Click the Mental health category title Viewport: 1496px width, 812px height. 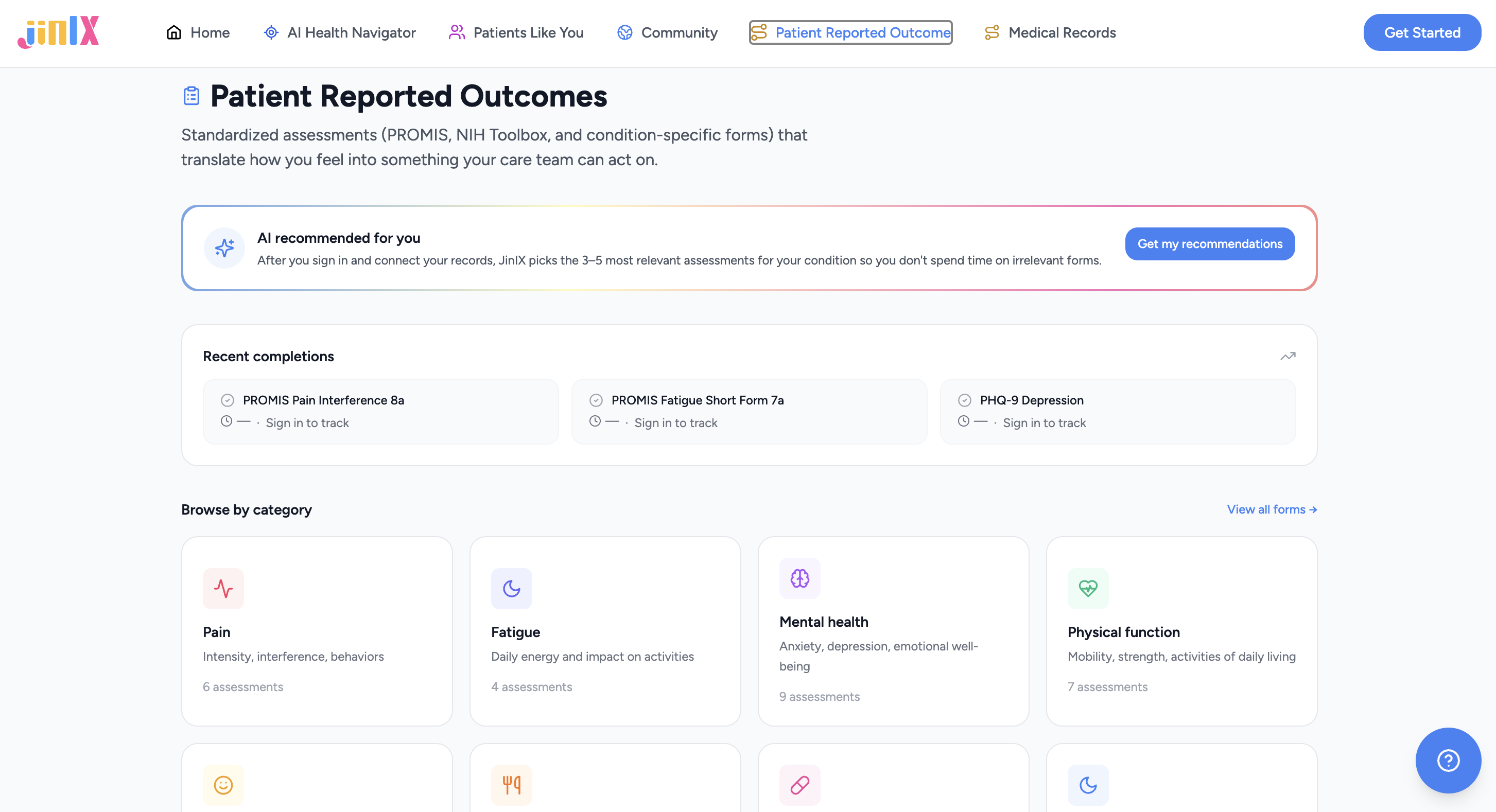click(x=824, y=622)
